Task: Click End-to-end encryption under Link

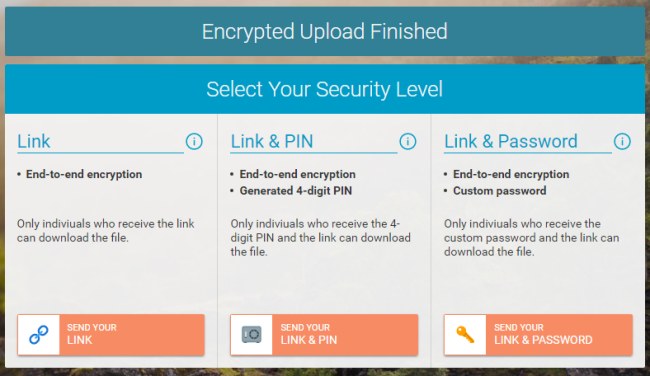Action: click(x=84, y=174)
